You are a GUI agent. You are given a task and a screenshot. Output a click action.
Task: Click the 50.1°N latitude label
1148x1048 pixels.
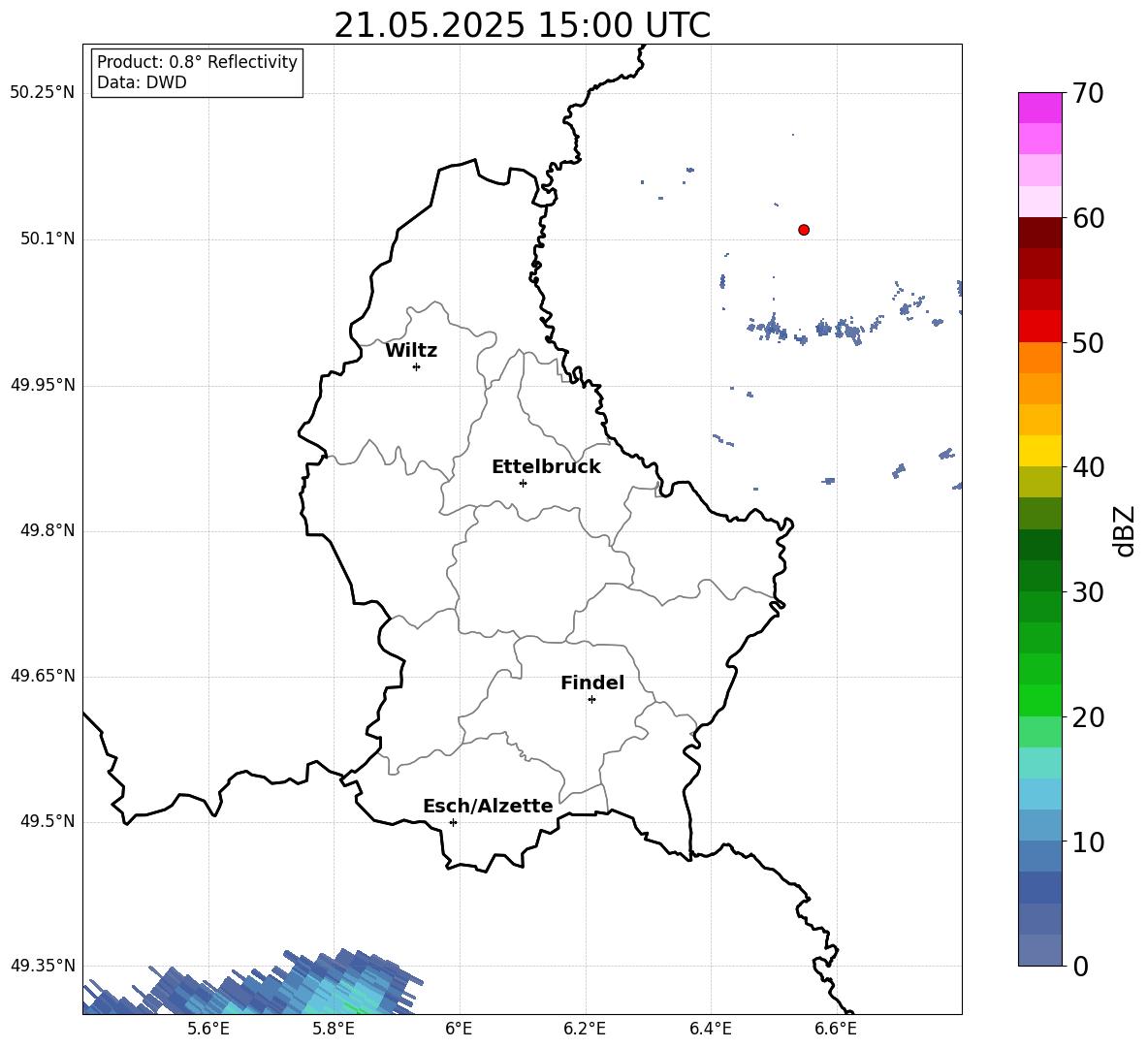pyautogui.click(x=48, y=238)
